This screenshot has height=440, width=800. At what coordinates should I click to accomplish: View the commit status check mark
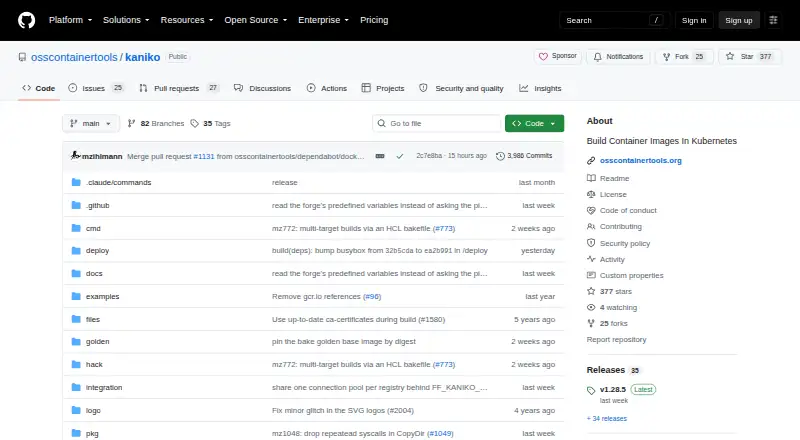[399, 156]
